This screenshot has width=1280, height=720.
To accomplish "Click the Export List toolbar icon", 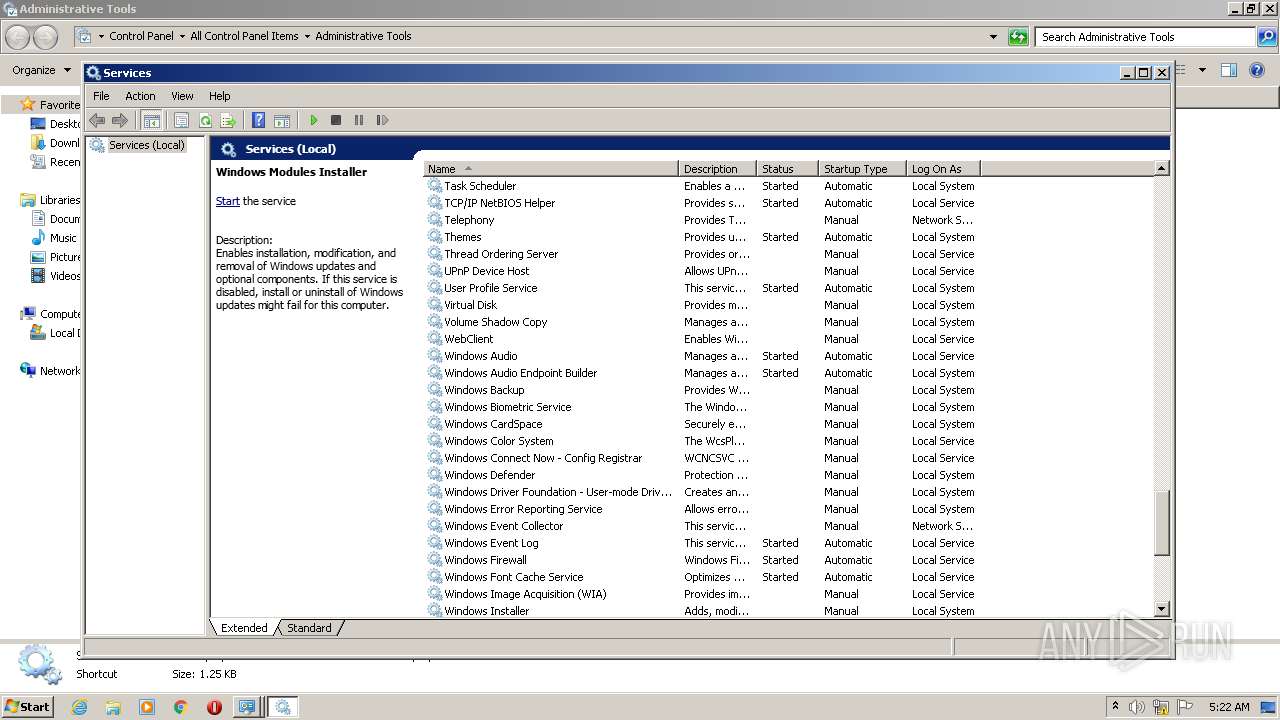I will tap(228, 120).
